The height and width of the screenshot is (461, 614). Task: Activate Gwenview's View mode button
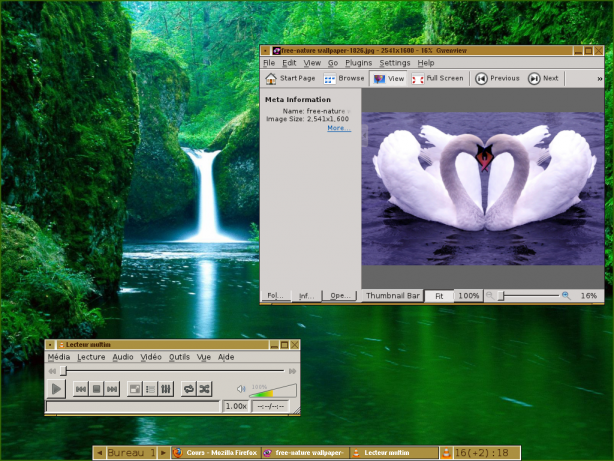(x=388, y=78)
